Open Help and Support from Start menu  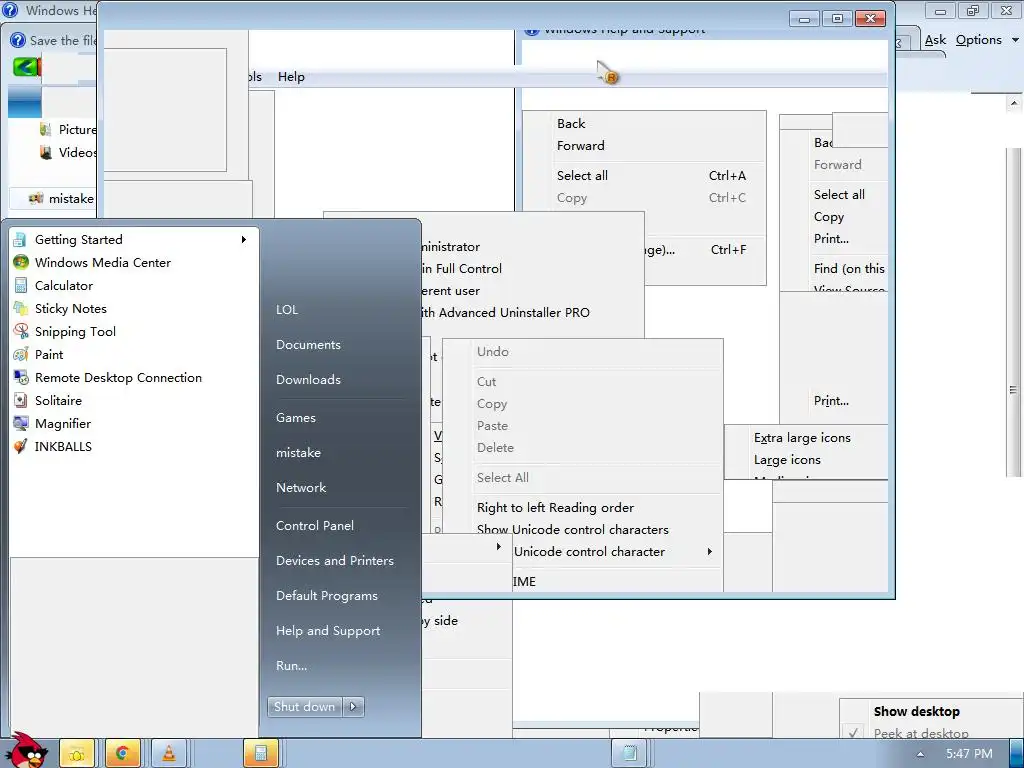coord(328,631)
